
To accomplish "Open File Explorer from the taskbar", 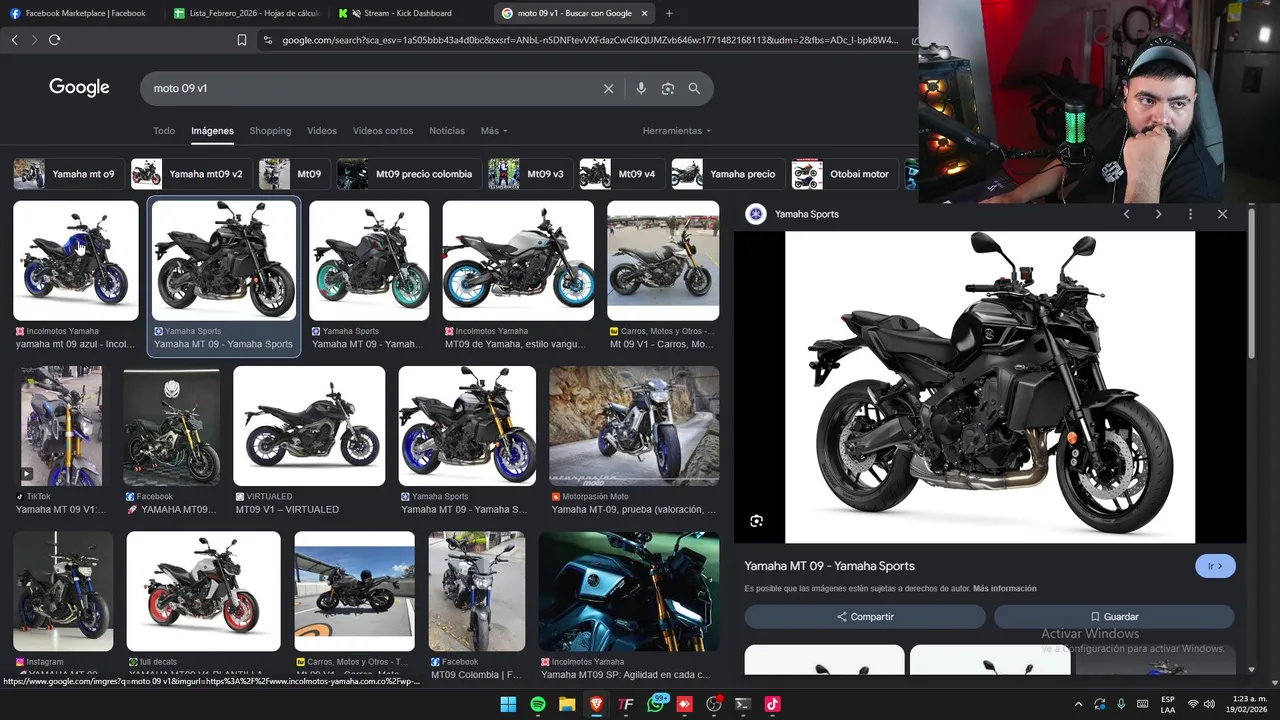I will click(x=567, y=704).
